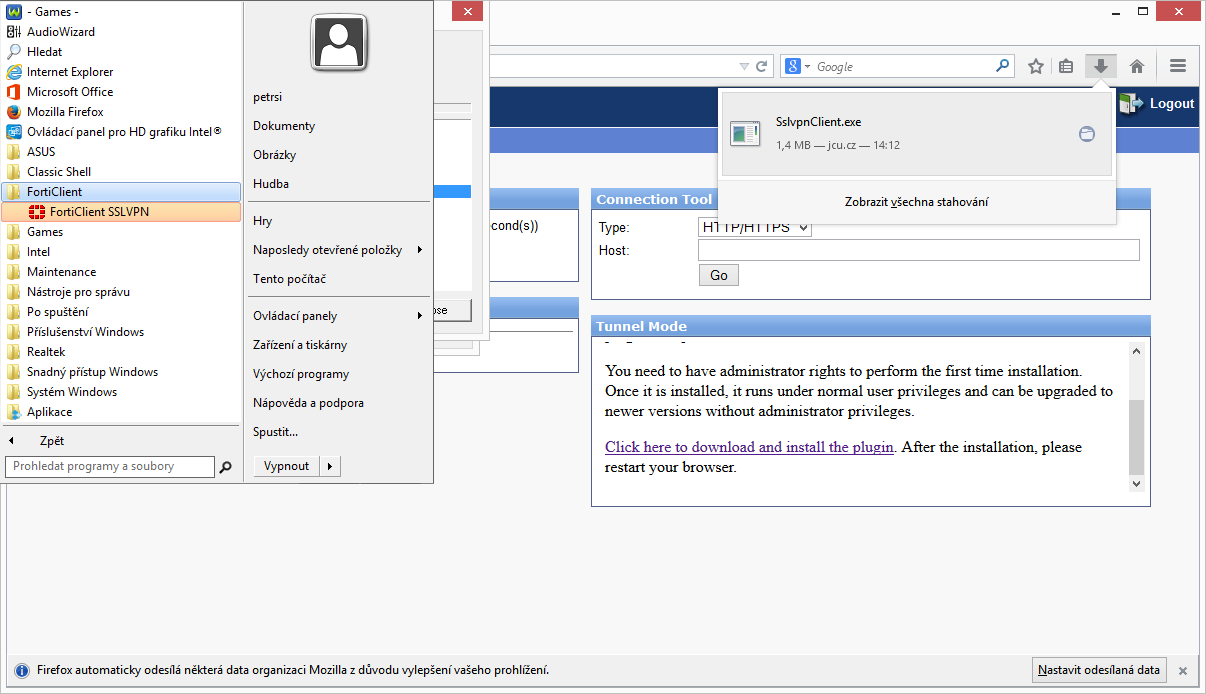Viewport: 1206px width, 694px height.
Task: Dismiss the Firefox data notification bar
Action: tap(1183, 671)
